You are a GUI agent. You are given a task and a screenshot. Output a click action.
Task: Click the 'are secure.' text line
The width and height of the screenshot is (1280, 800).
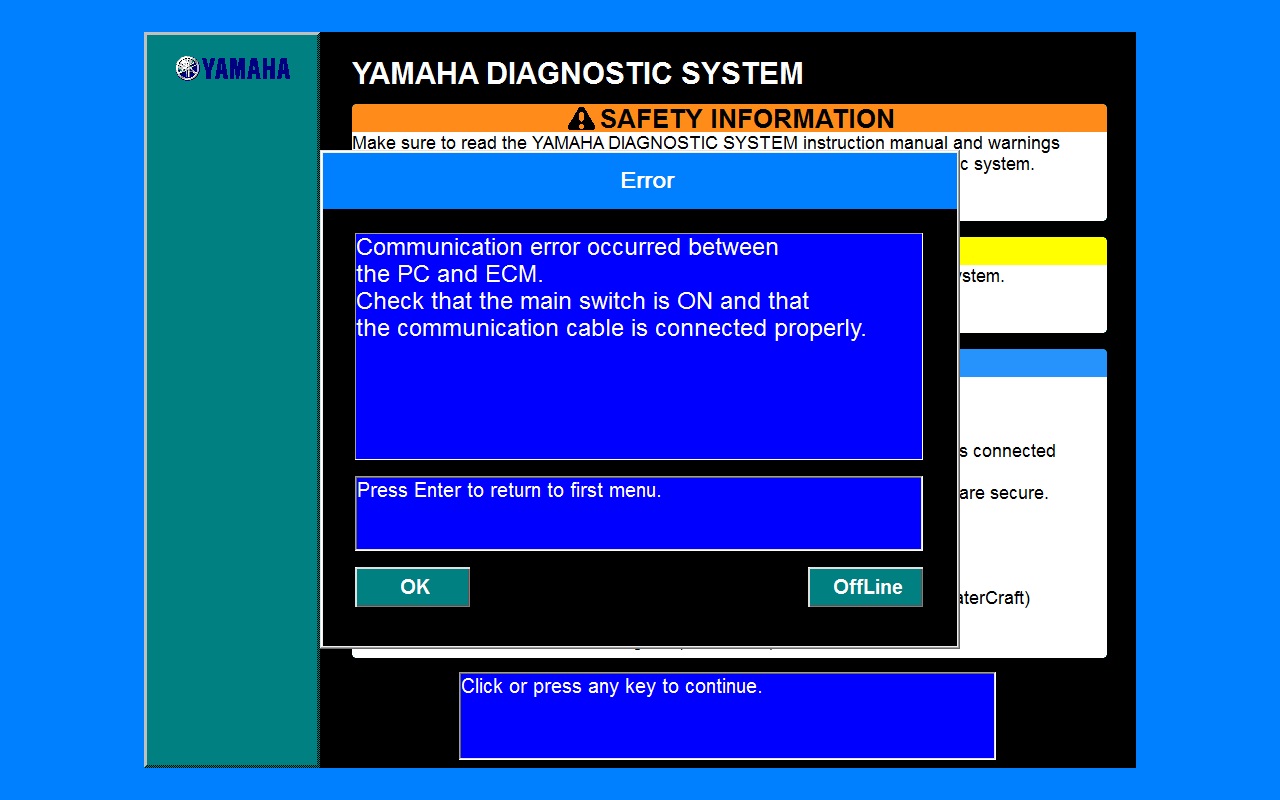(x=1004, y=493)
